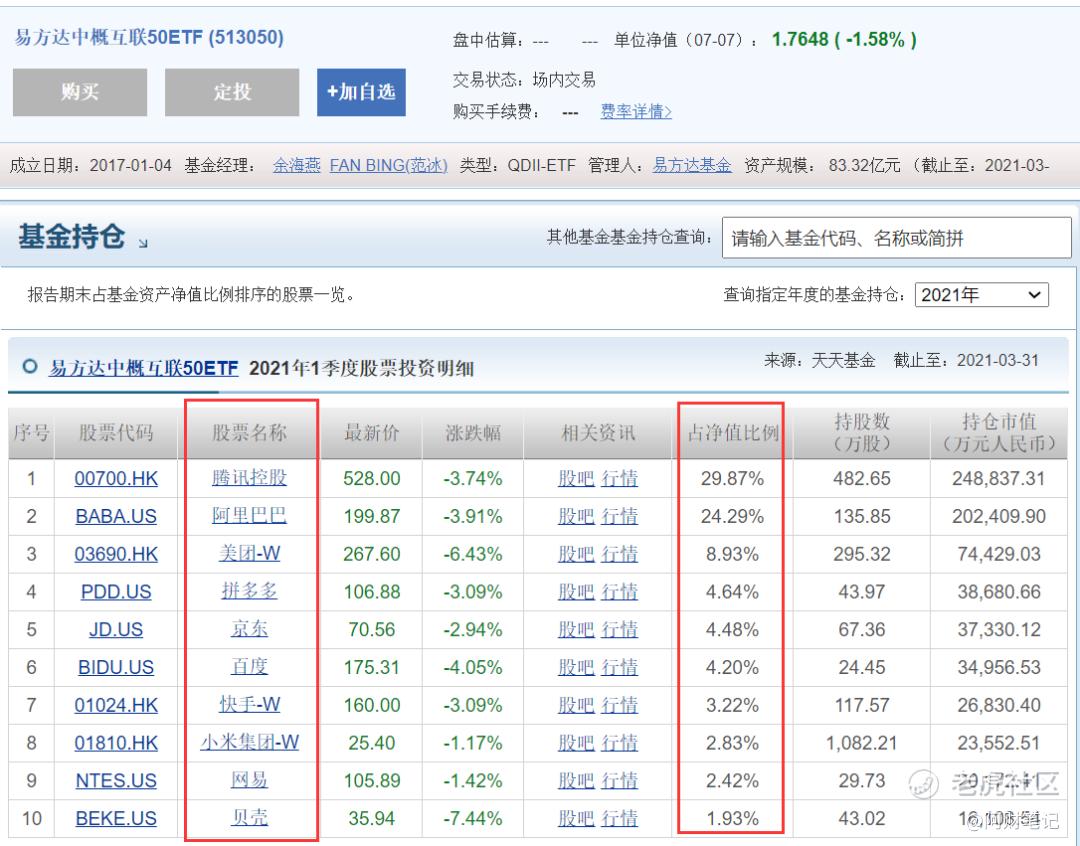Screen dimensions: 1080x846
Task: Open 美团-W stock name link
Action: point(249,553)
